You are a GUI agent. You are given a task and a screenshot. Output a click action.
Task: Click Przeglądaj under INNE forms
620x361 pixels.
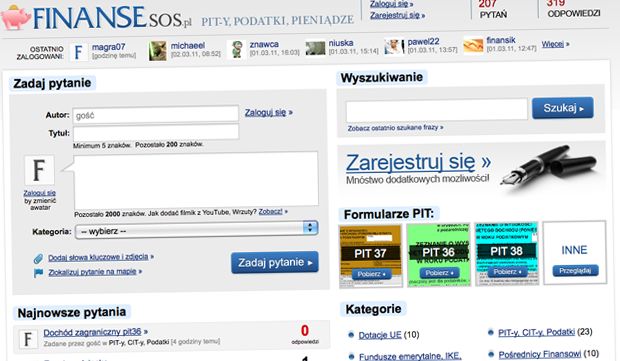coord(575,270)
